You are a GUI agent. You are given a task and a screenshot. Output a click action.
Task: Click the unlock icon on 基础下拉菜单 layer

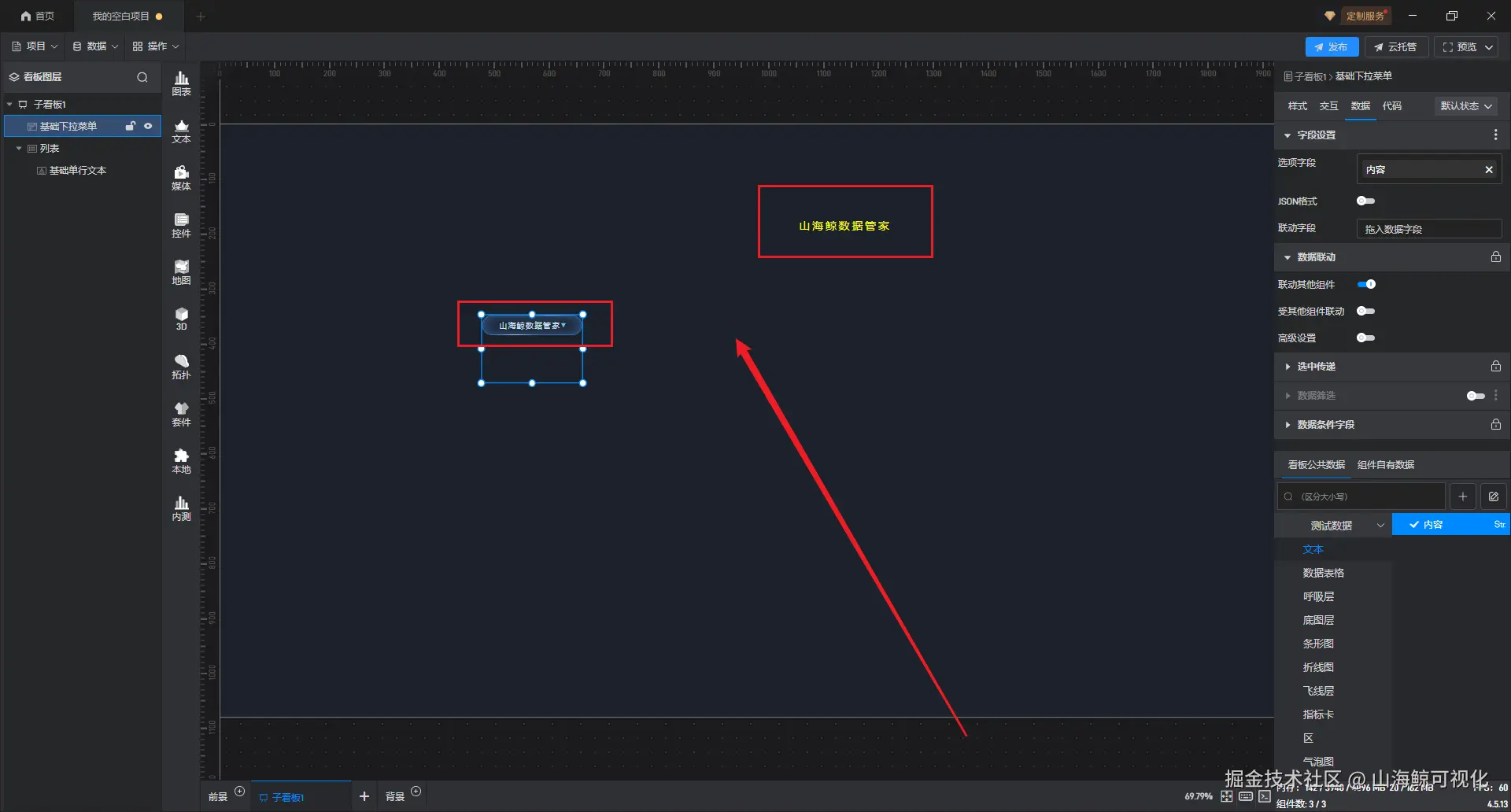(x=131, y=126)
